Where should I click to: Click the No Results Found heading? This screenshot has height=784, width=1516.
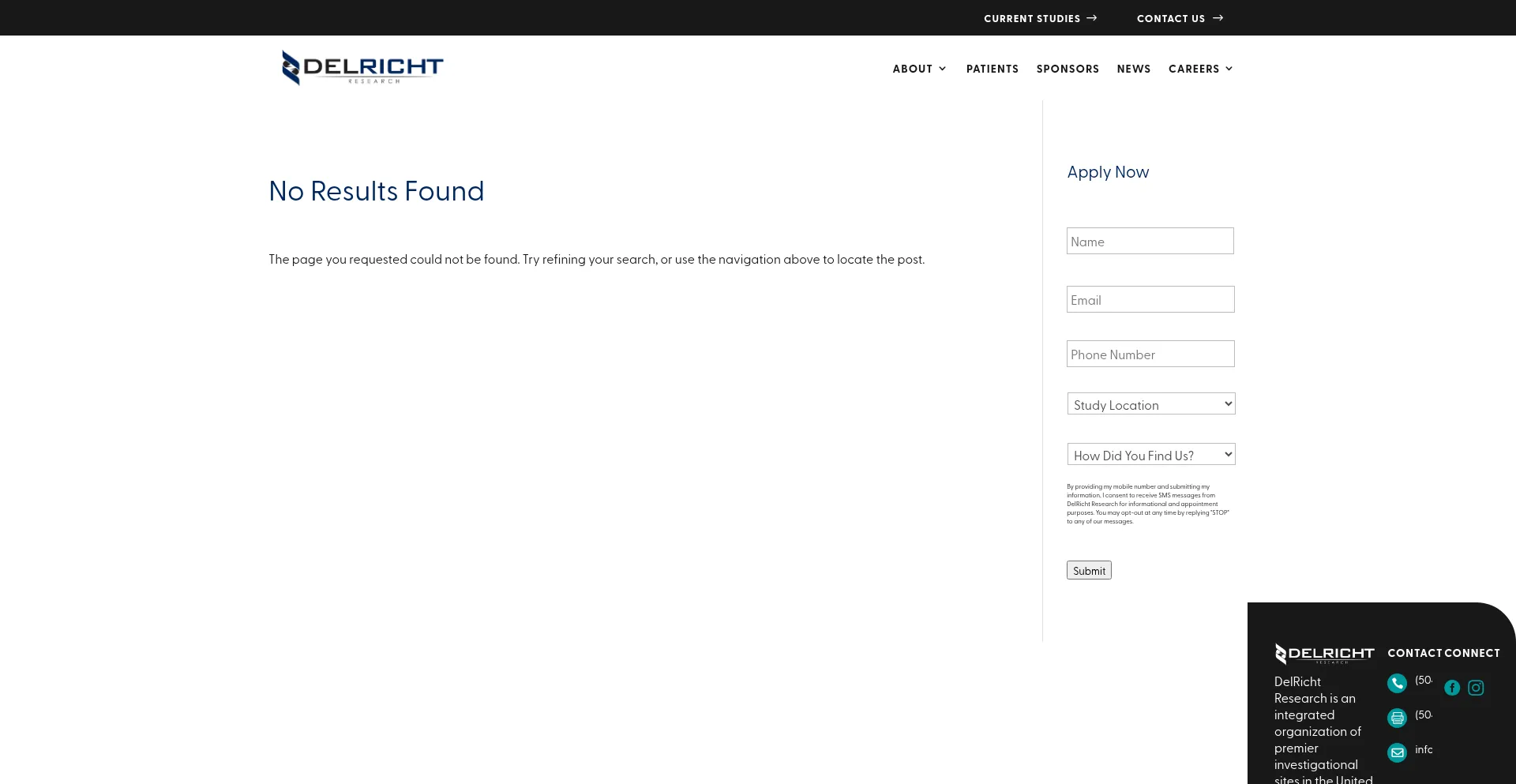(377, 191)
